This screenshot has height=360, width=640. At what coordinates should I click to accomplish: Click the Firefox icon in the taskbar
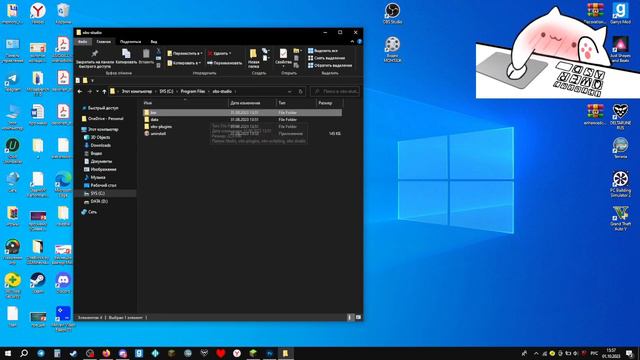point(106,353)
